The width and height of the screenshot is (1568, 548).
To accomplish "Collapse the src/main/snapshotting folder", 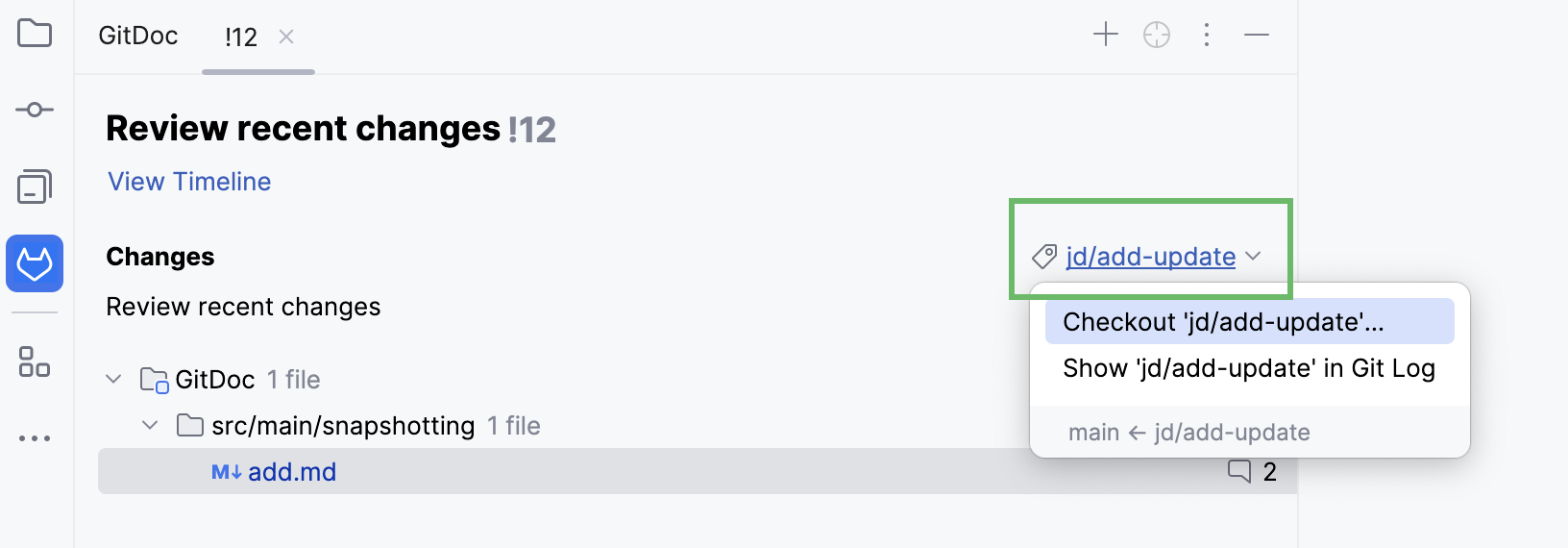I will pos(150,426).
